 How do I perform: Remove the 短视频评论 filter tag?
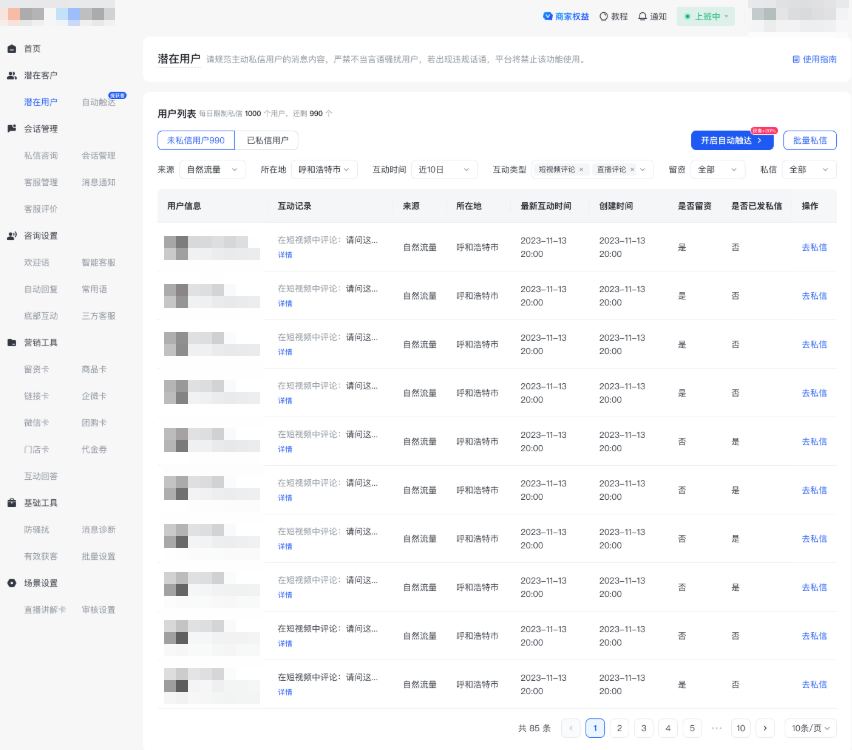[581, 170]
